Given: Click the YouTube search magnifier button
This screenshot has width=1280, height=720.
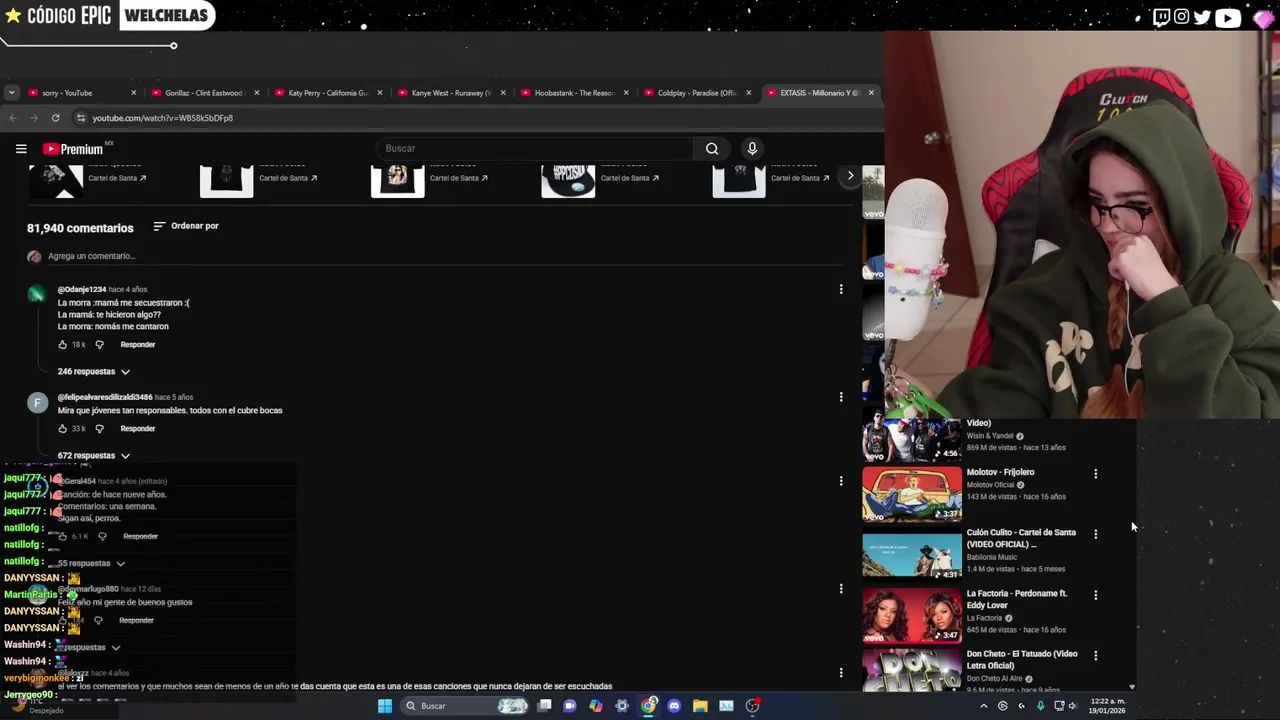Looking at the screenshot, I should (712, 149).
